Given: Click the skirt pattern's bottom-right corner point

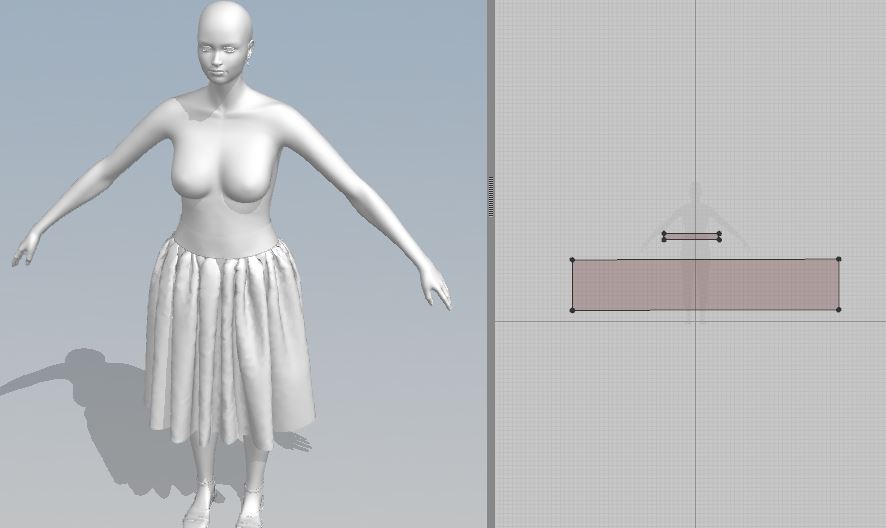Looking at the screenshot, I should (838, 309).
